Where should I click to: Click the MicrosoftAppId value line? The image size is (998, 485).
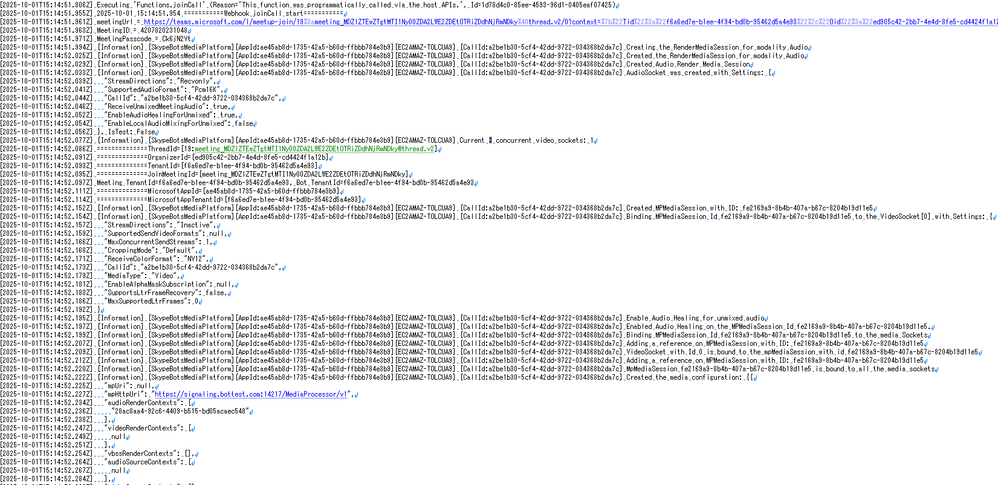(x=220, y=190)
